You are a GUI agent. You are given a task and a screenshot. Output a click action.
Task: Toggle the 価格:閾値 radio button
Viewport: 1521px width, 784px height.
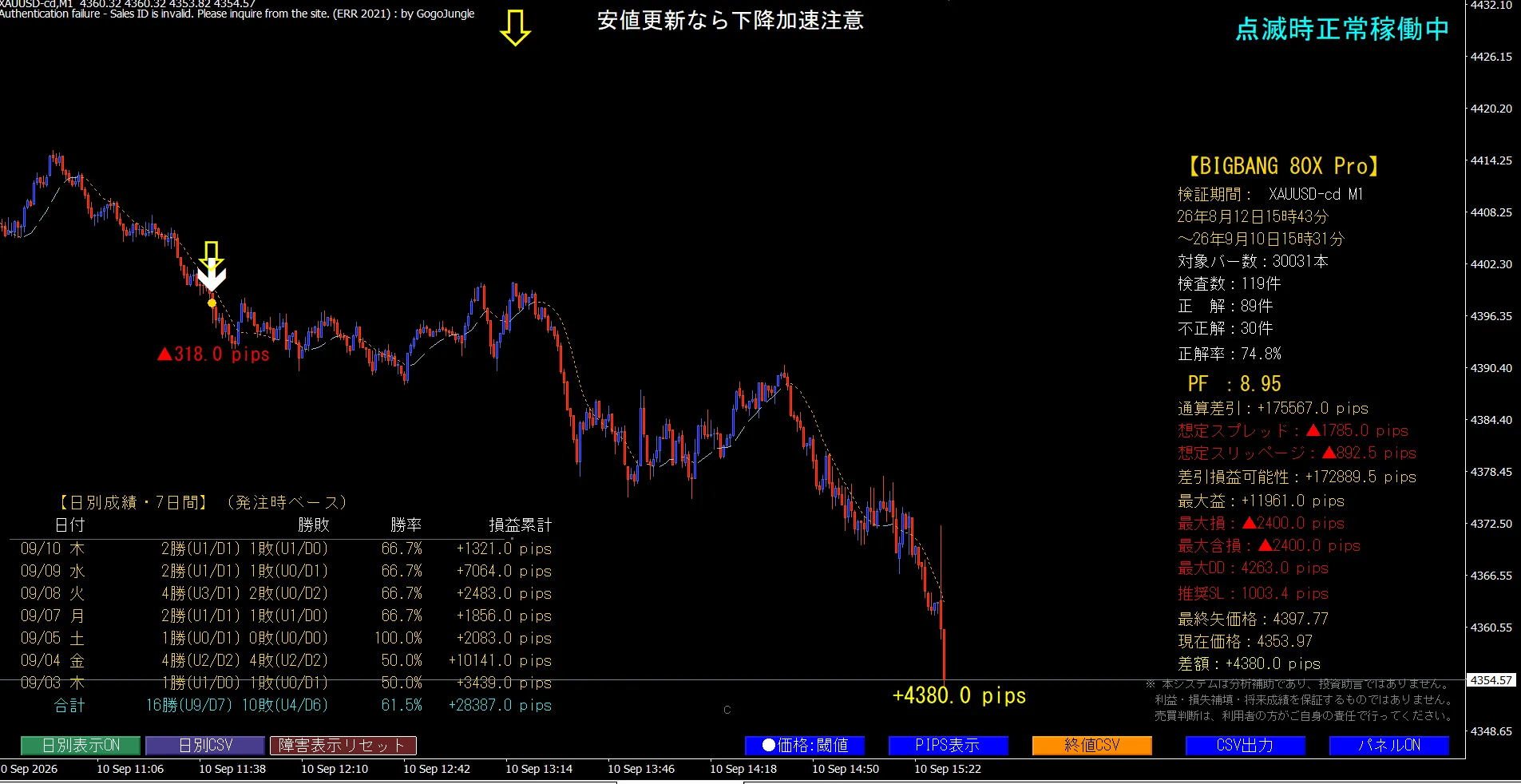click(805, 745)
